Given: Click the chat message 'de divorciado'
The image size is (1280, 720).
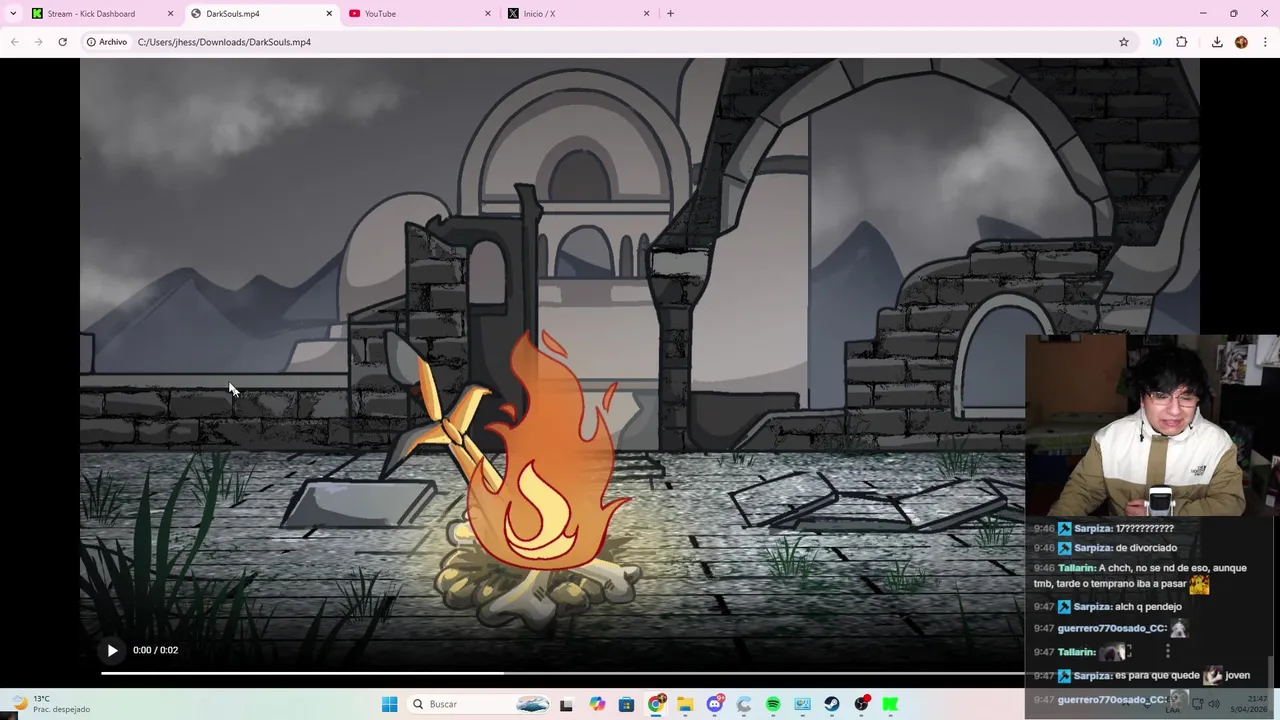Looking at the screenshot, I should tap(1145, 548).
